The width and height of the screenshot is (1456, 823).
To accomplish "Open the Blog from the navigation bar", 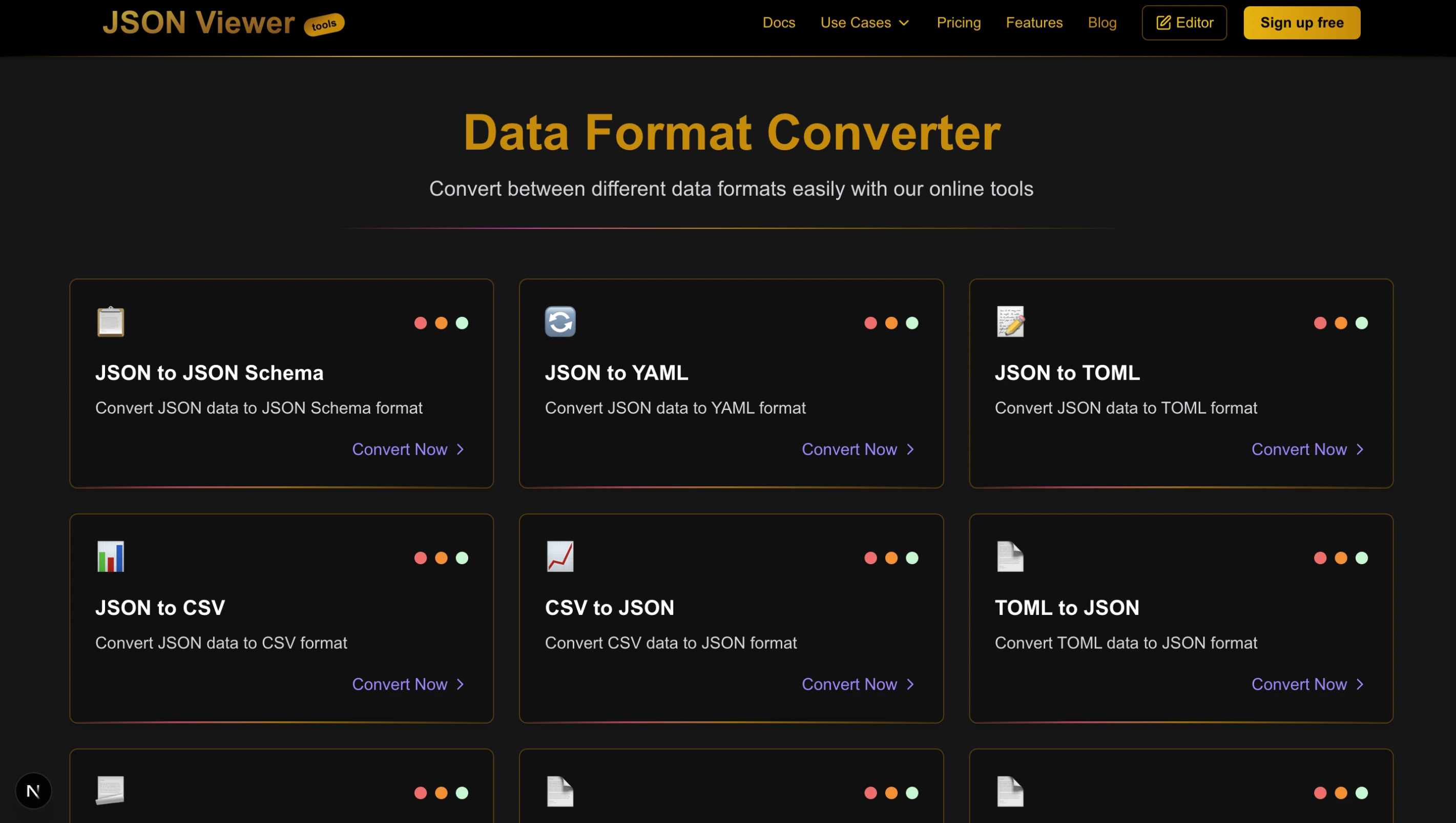I will [x=1102, y=23].
